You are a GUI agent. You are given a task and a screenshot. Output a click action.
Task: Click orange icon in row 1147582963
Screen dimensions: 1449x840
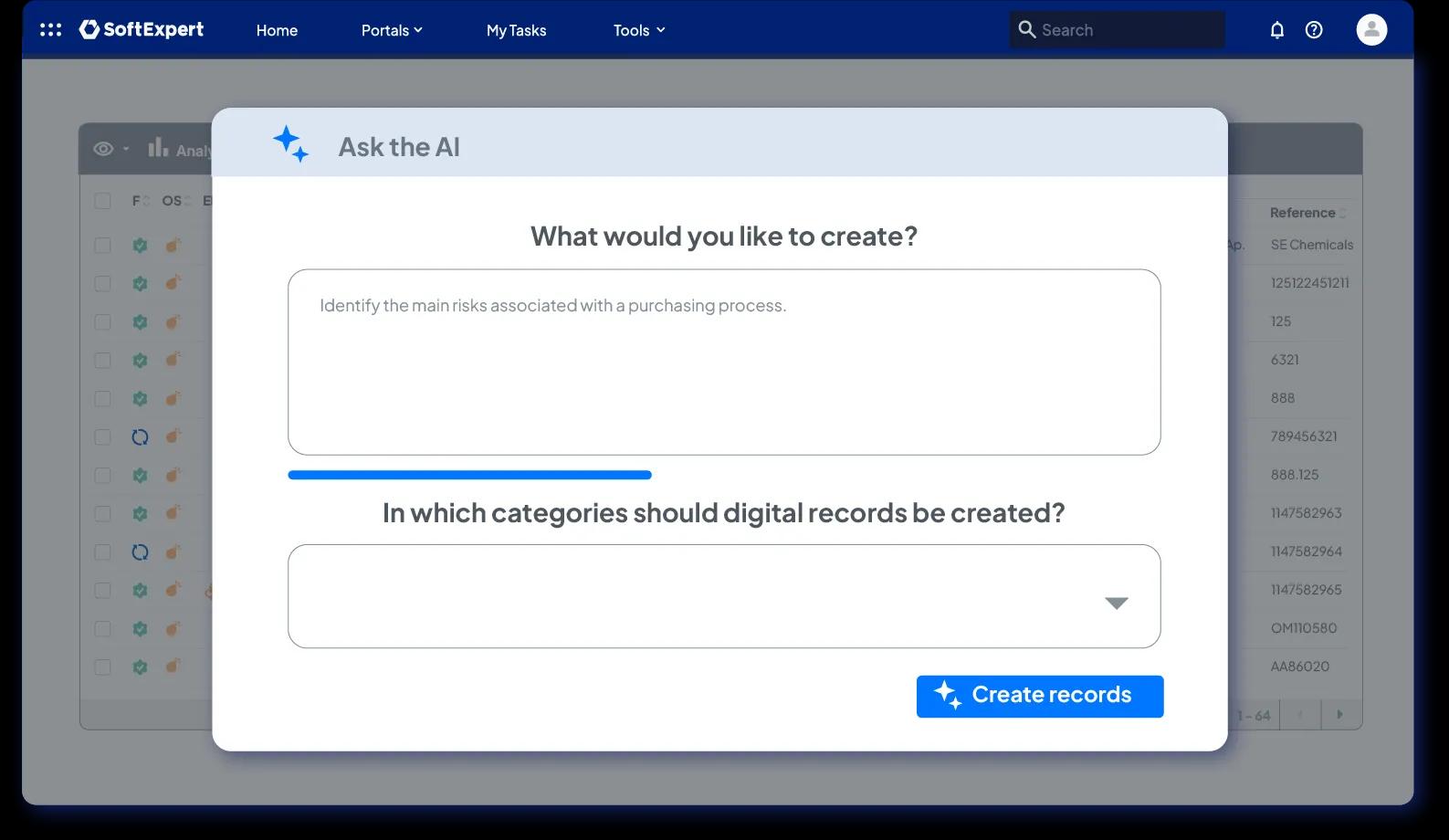[x=173, y=513]
